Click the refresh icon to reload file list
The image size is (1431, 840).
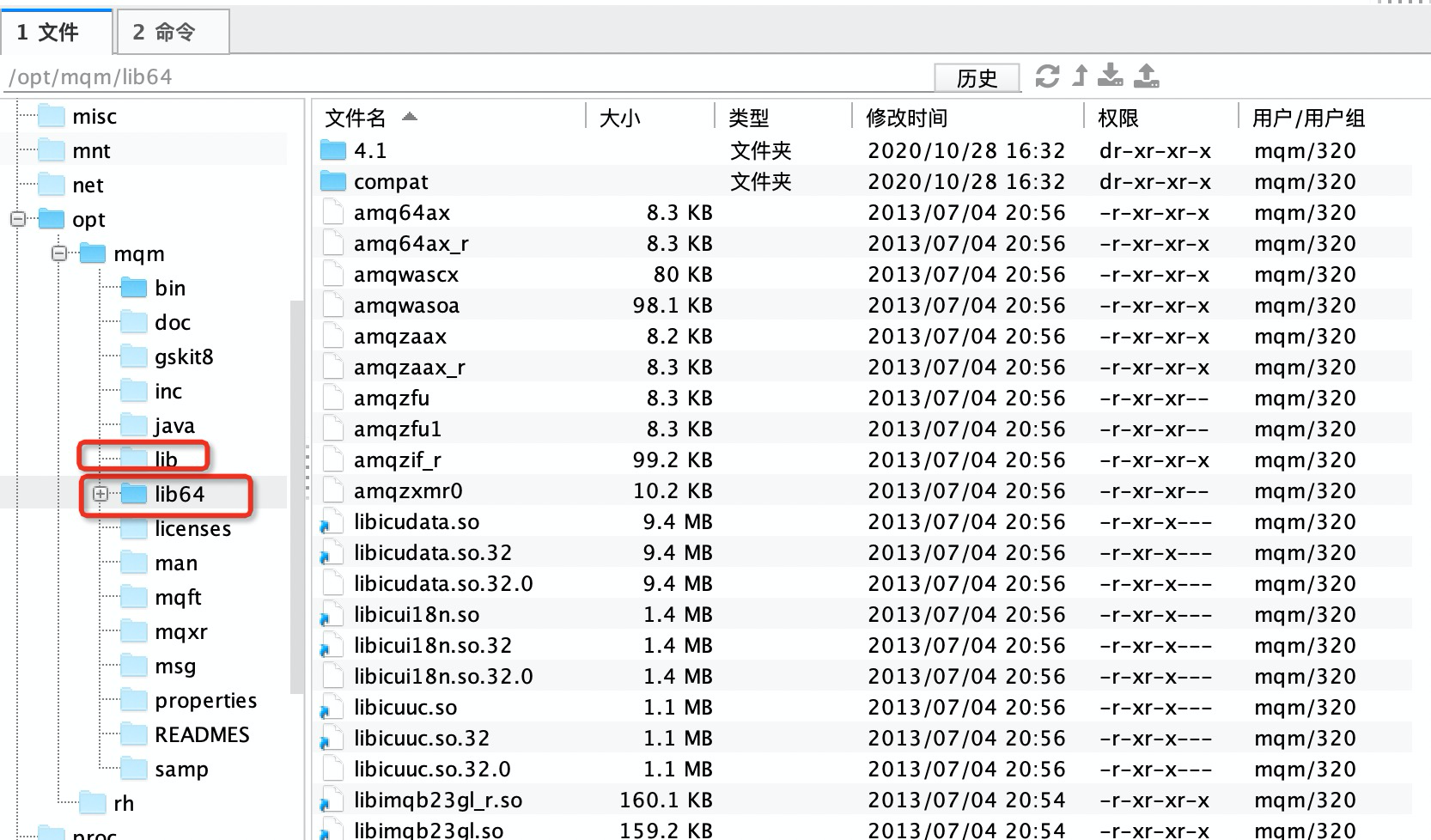tap(1046, 76)
